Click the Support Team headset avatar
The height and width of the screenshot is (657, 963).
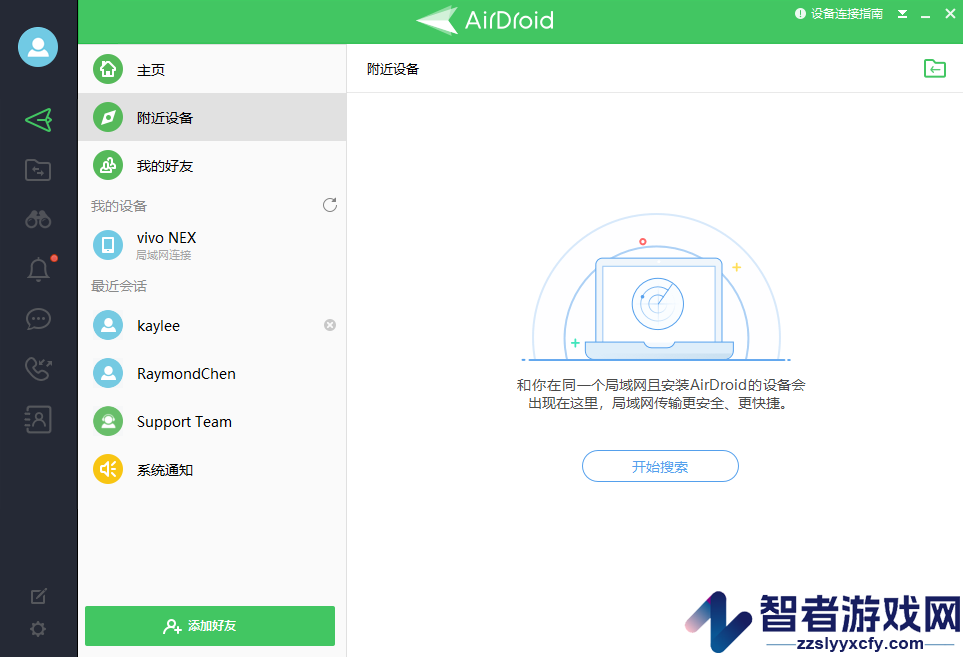coord(108,421)
